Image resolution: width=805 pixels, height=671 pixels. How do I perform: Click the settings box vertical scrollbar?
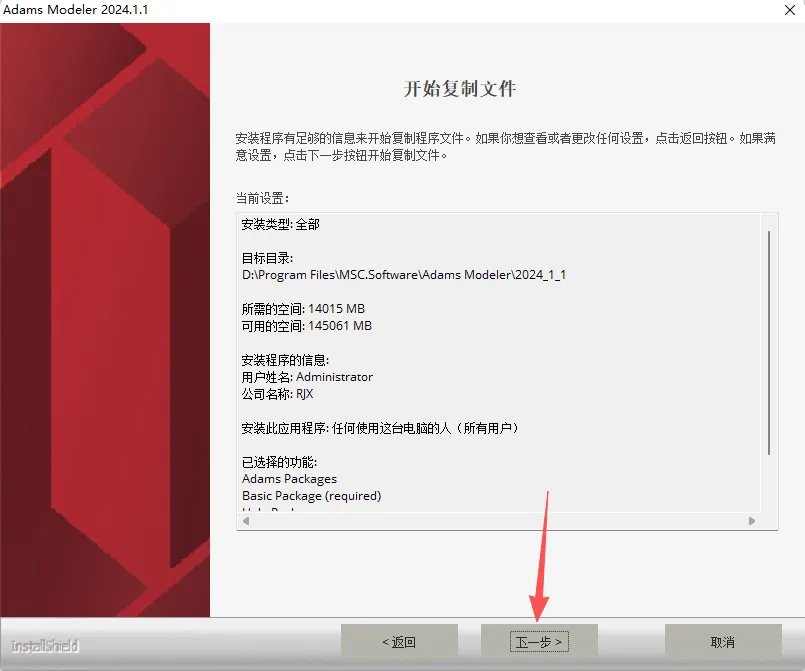click(x=769, y=342)
